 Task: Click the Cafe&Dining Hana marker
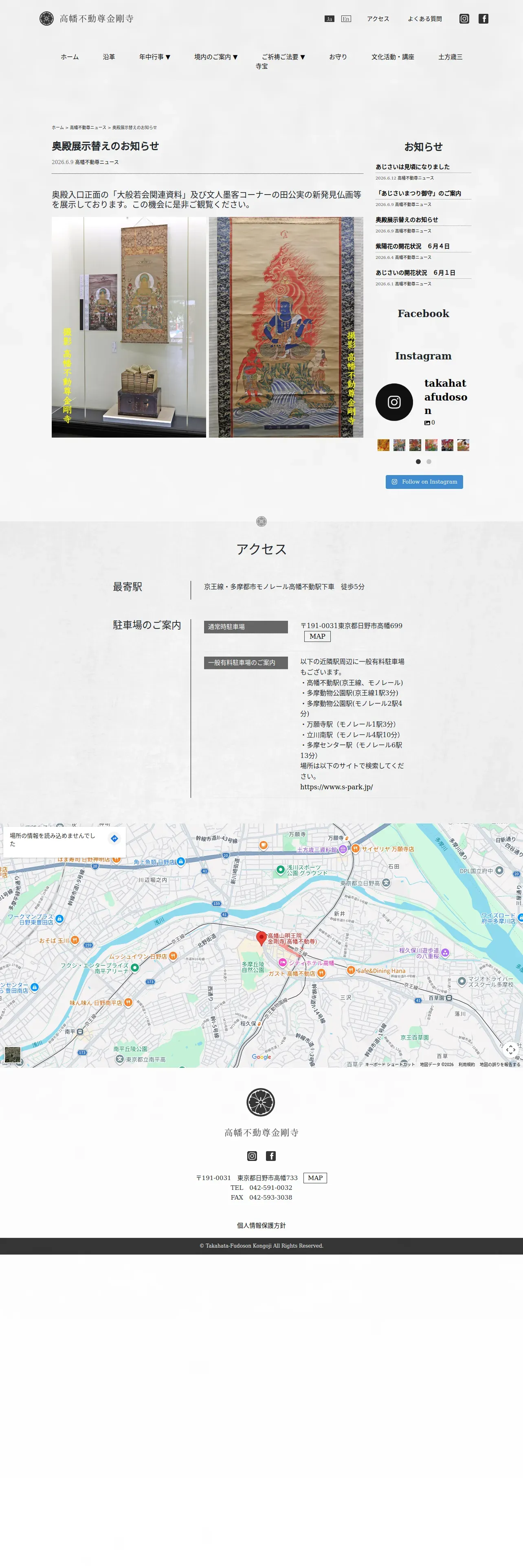click(351, 970)
